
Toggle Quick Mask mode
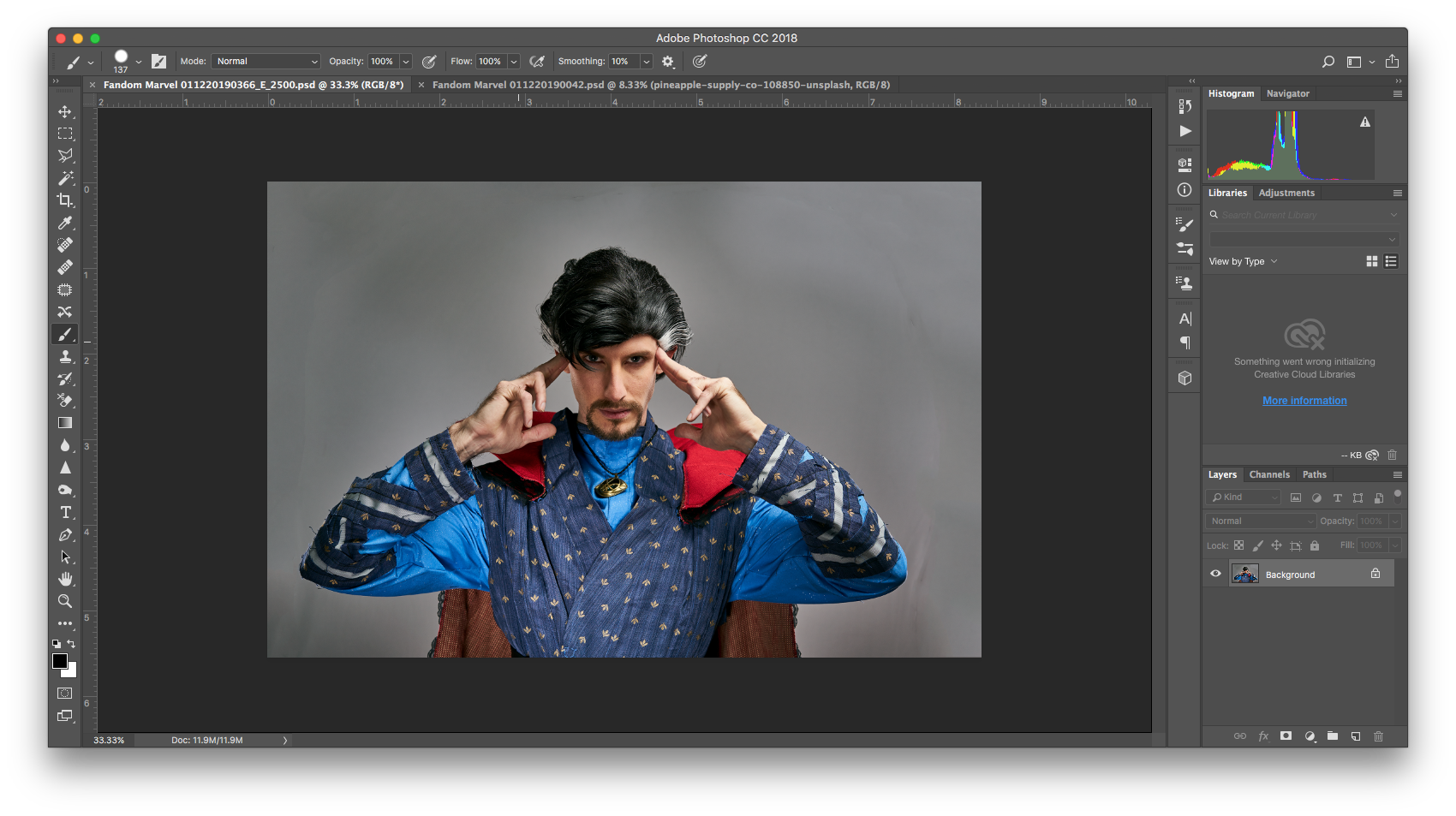click(x=65, y=693)
